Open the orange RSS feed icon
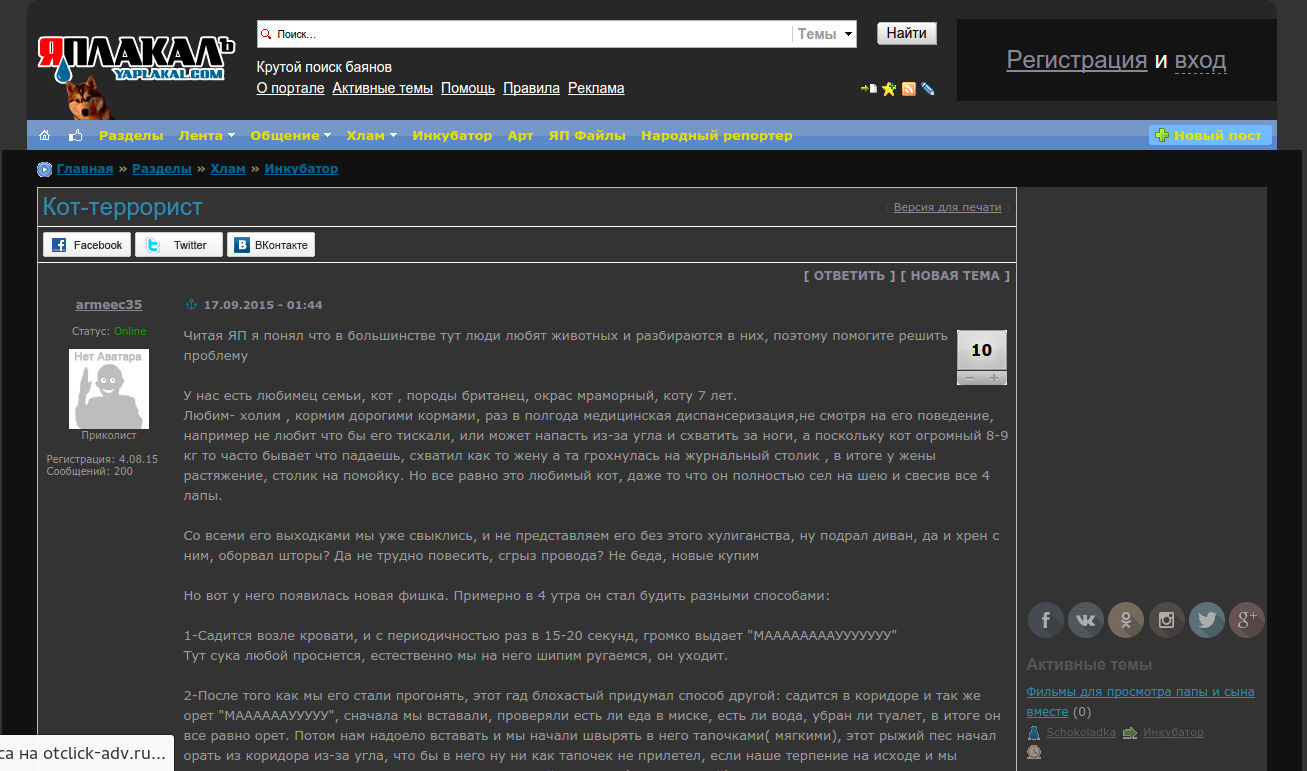The width and height of the screenshot is (1307, 771). 909,89
